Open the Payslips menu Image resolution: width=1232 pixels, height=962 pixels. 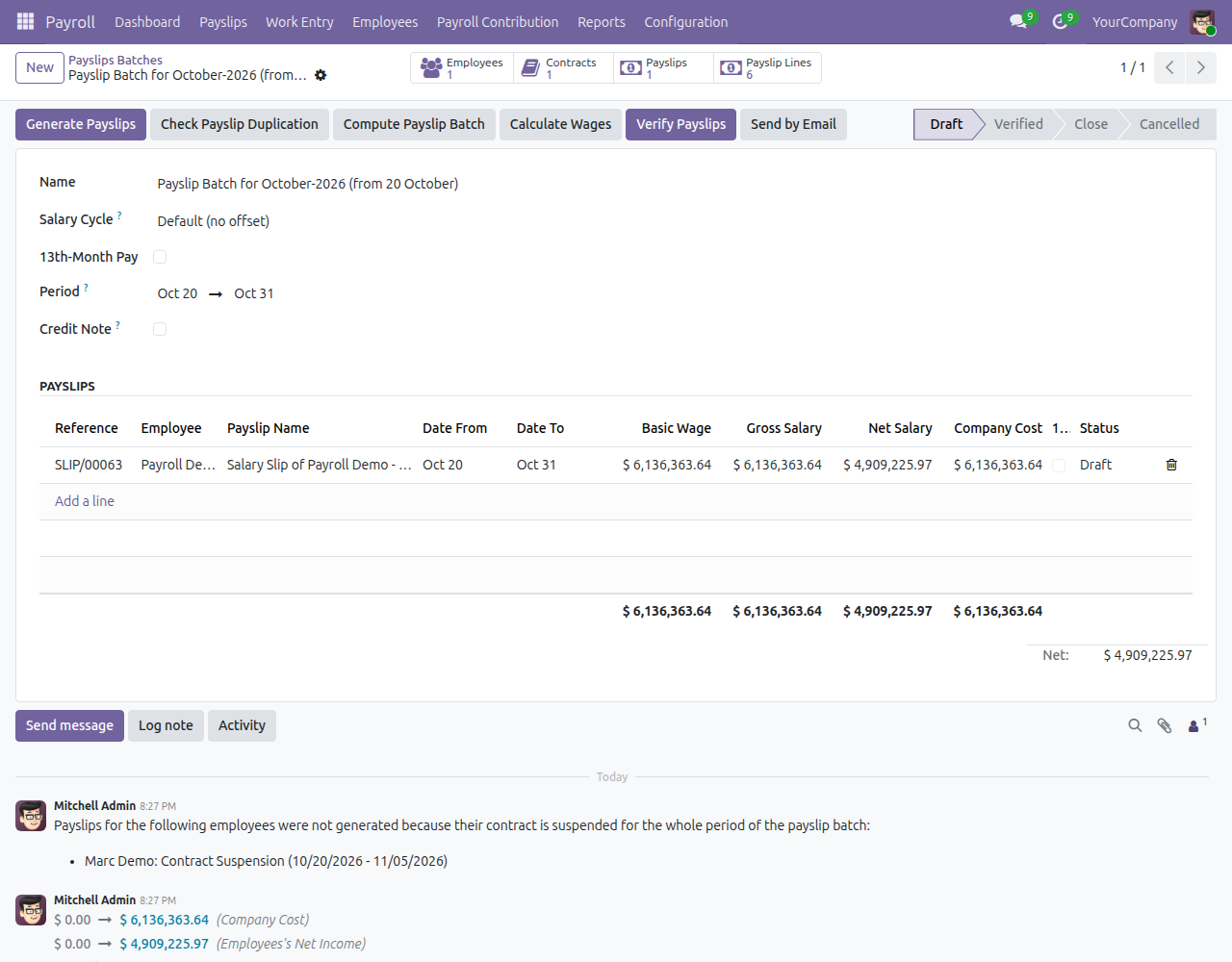(x=223, y=21)
